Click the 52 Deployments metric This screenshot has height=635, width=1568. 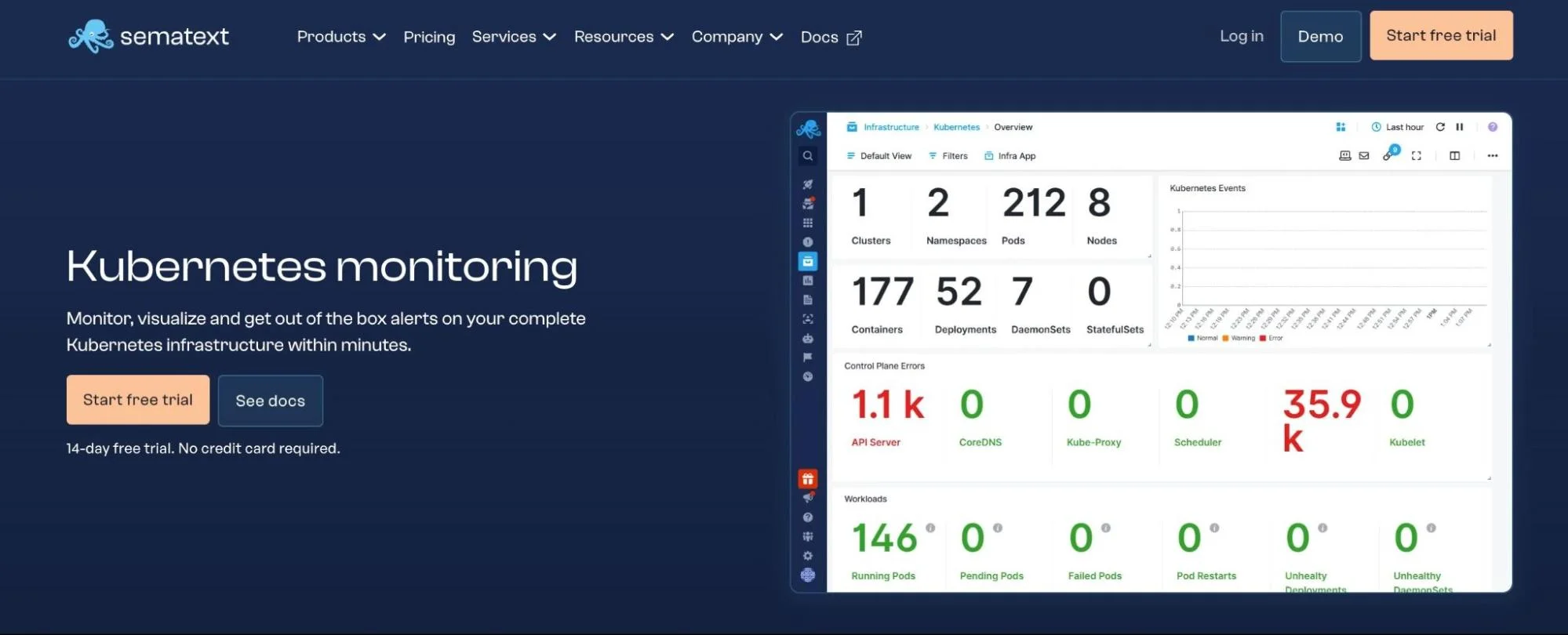[x=965, y=303]
